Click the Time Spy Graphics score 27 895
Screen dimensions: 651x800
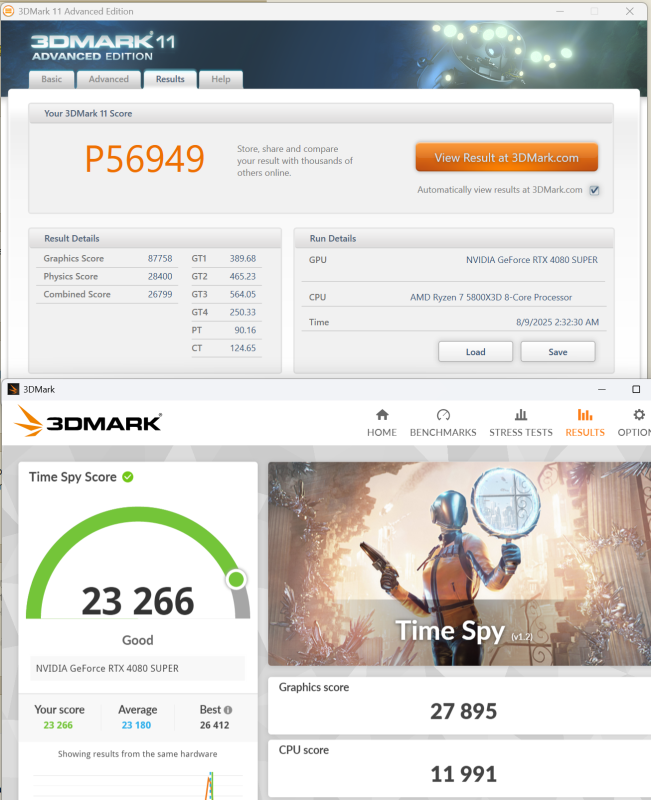point(463,711)
